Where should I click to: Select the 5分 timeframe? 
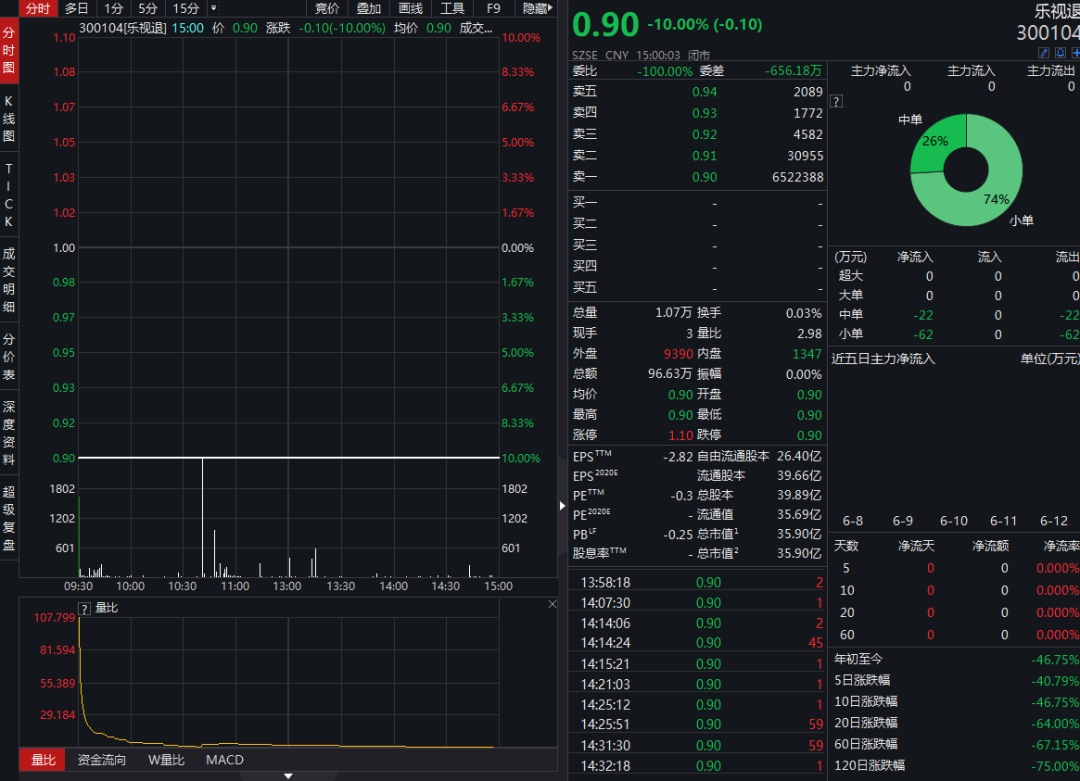click(148, 8)
